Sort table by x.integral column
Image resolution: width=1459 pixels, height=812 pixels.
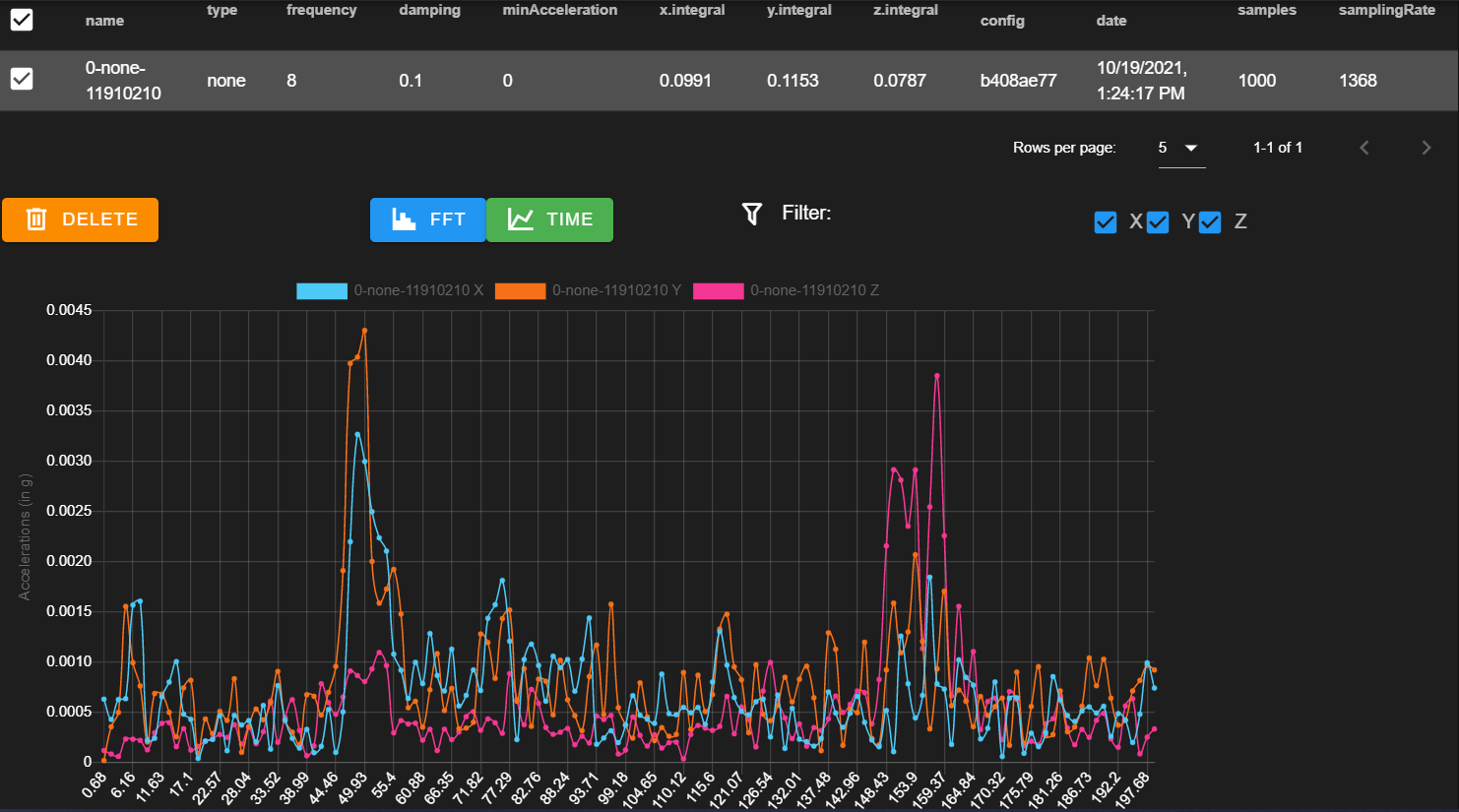[692, 10]
